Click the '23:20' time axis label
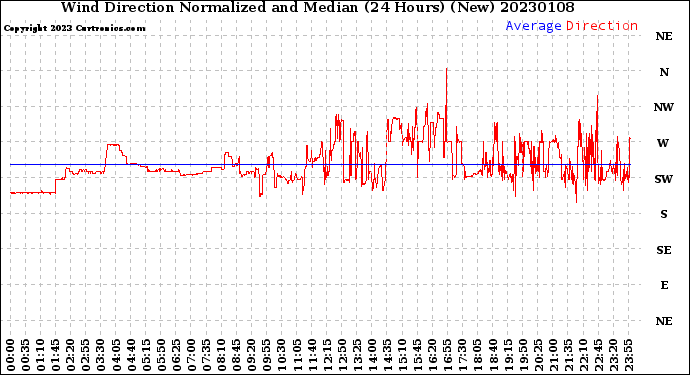Screen dimensions: 690x375 coord(613,355)
